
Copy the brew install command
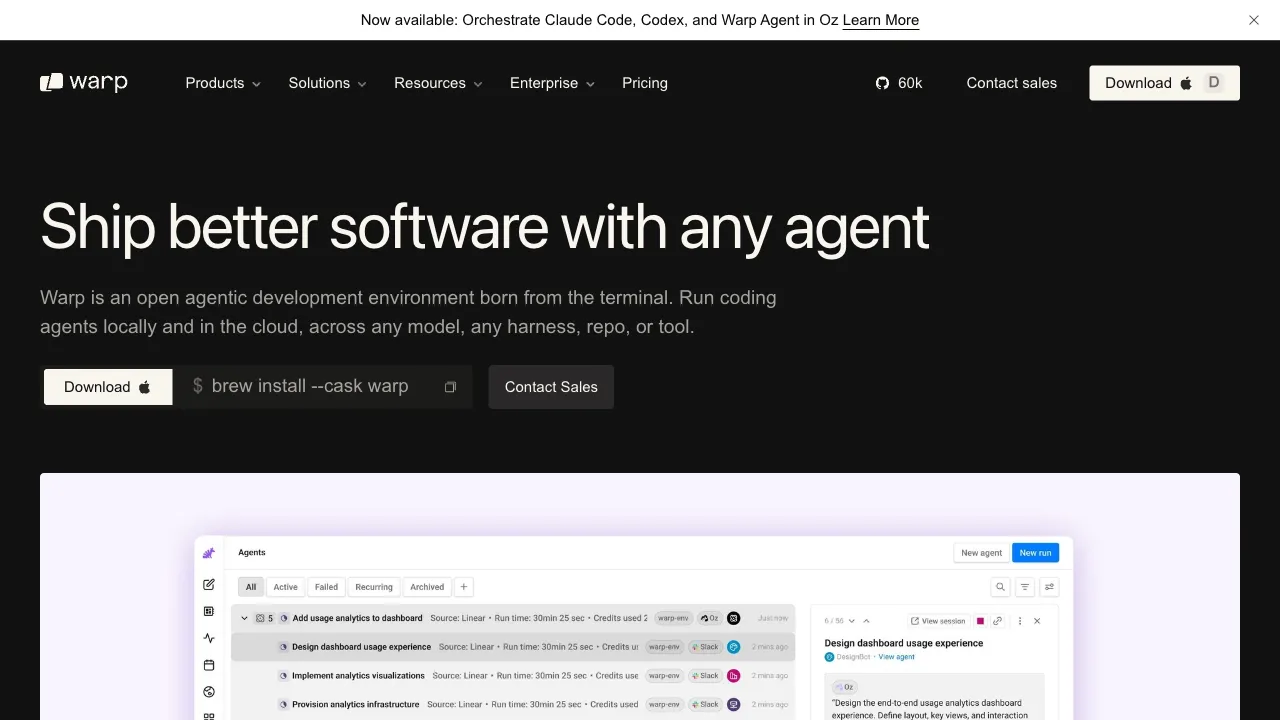tap(450, 387)
